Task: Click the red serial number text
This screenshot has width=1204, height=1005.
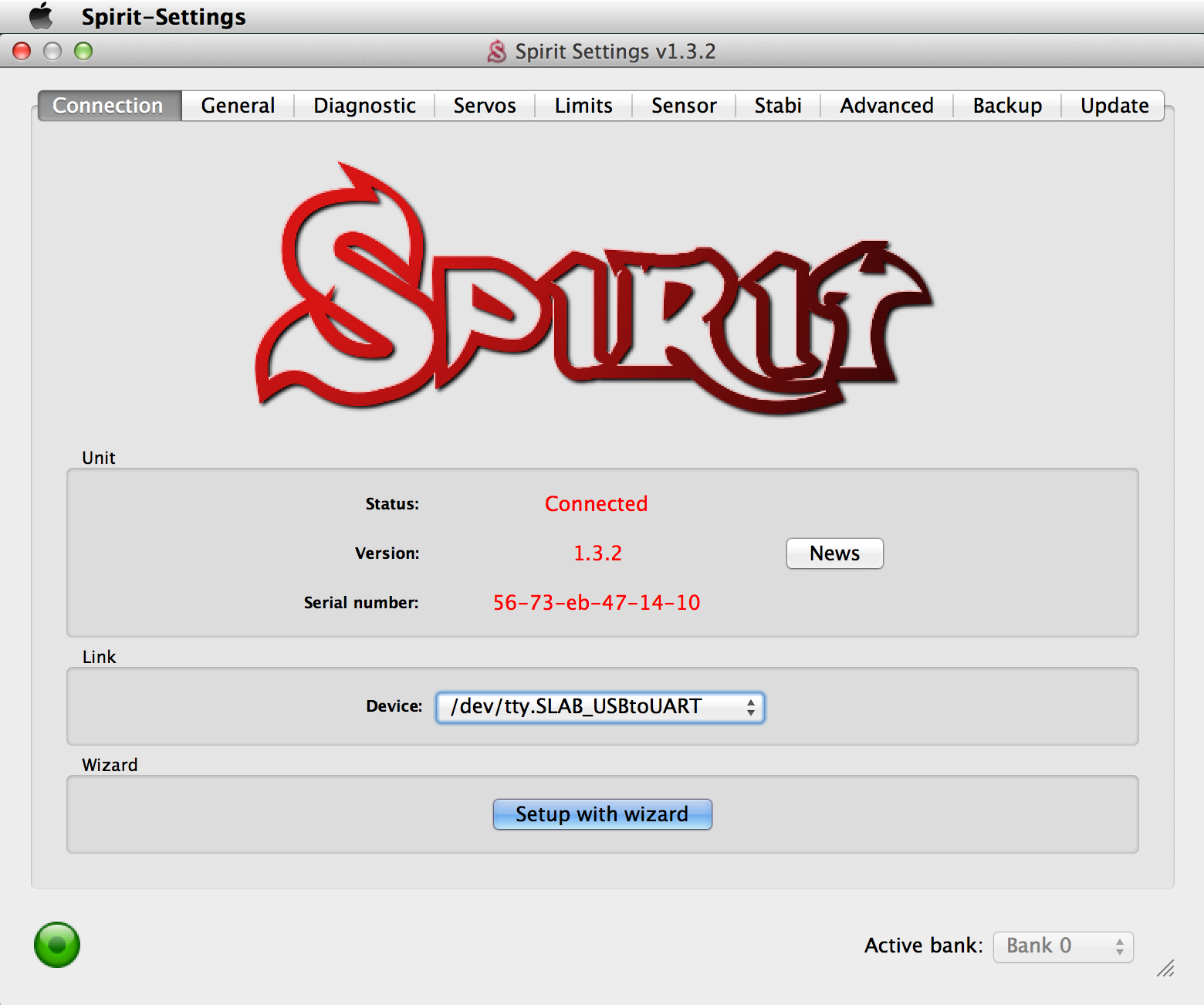Action: tap(596, 603)
